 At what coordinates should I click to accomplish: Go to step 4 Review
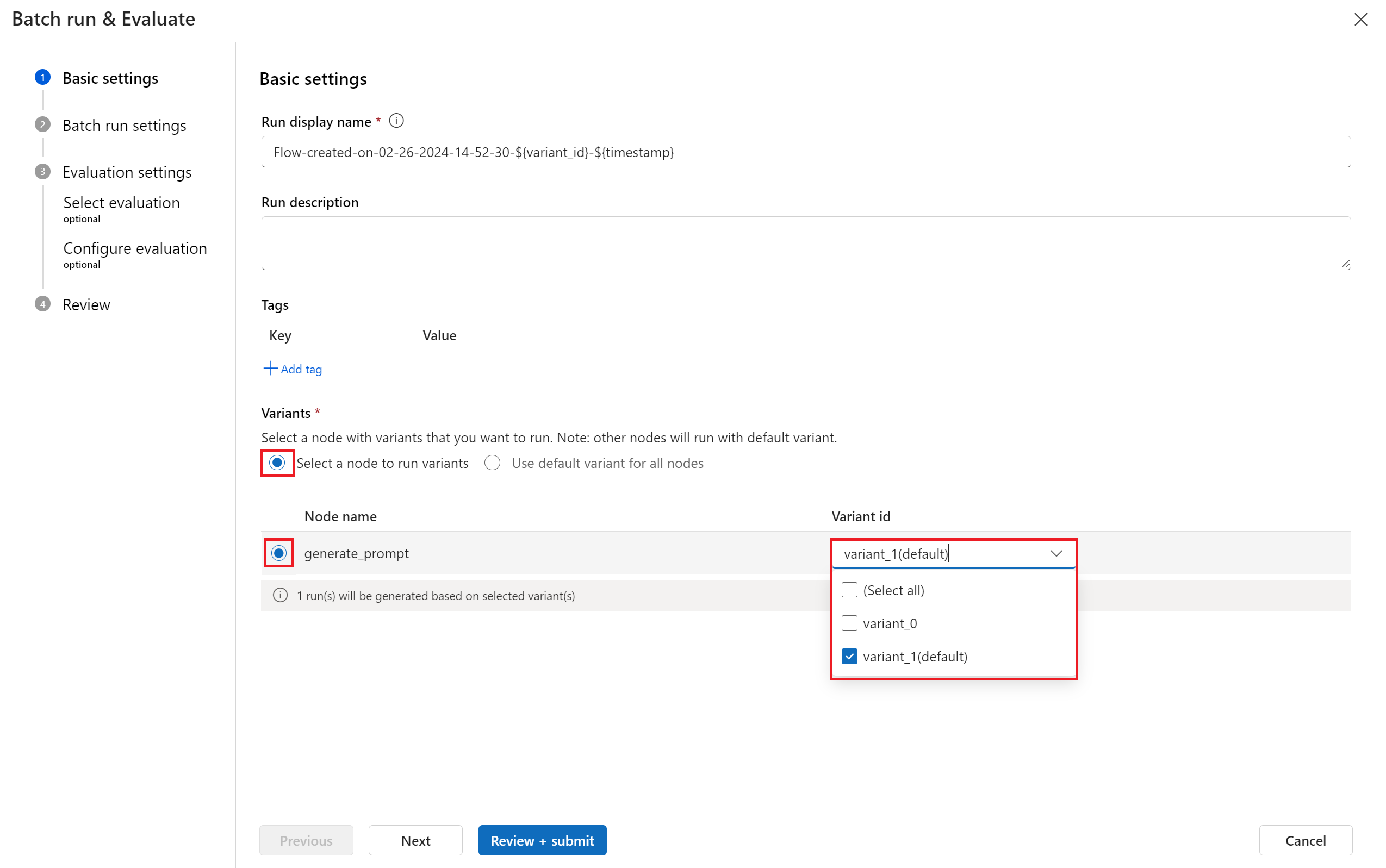[x=72, y=305]
